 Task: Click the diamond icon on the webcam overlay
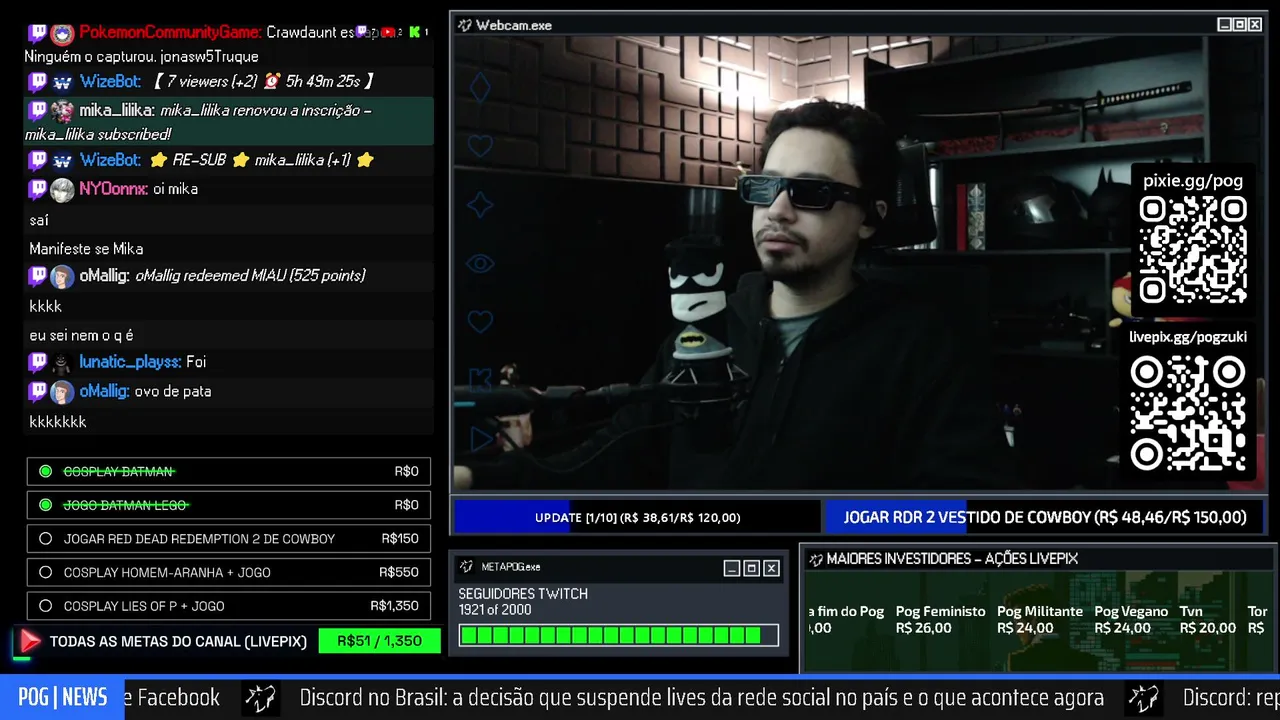coord(481,88)
